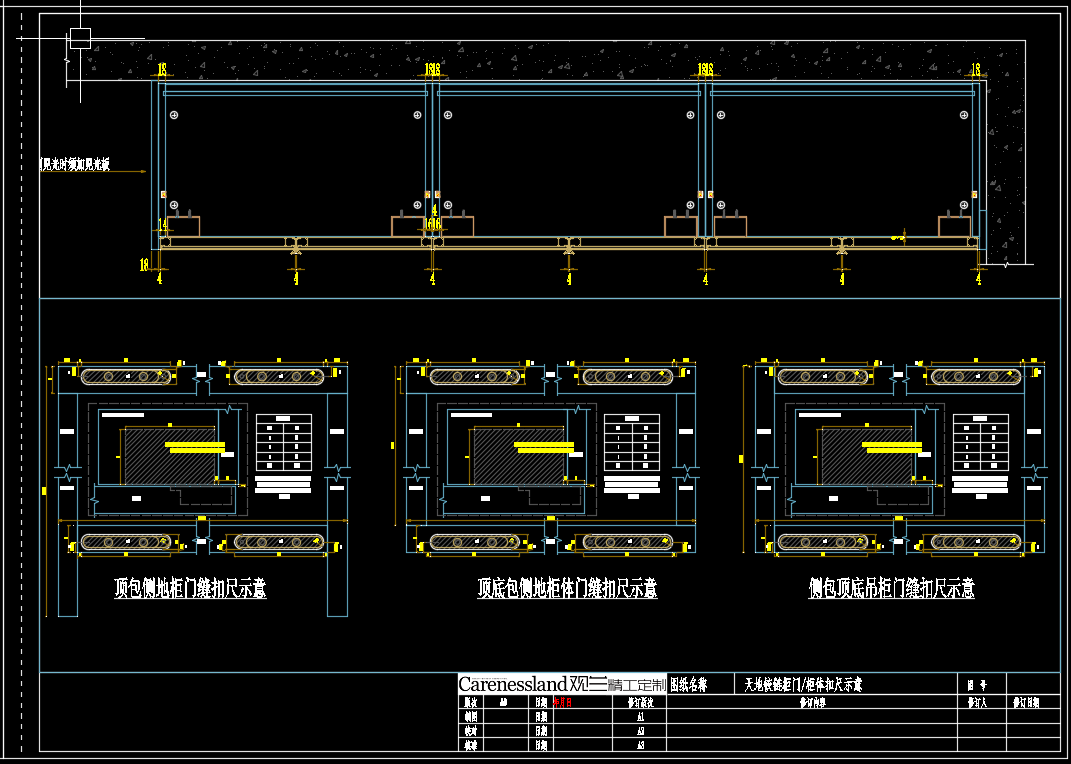1071x764 pixels.
Task: Select the door joint connector under the left cabinet
Action: (x=296, y=244)
